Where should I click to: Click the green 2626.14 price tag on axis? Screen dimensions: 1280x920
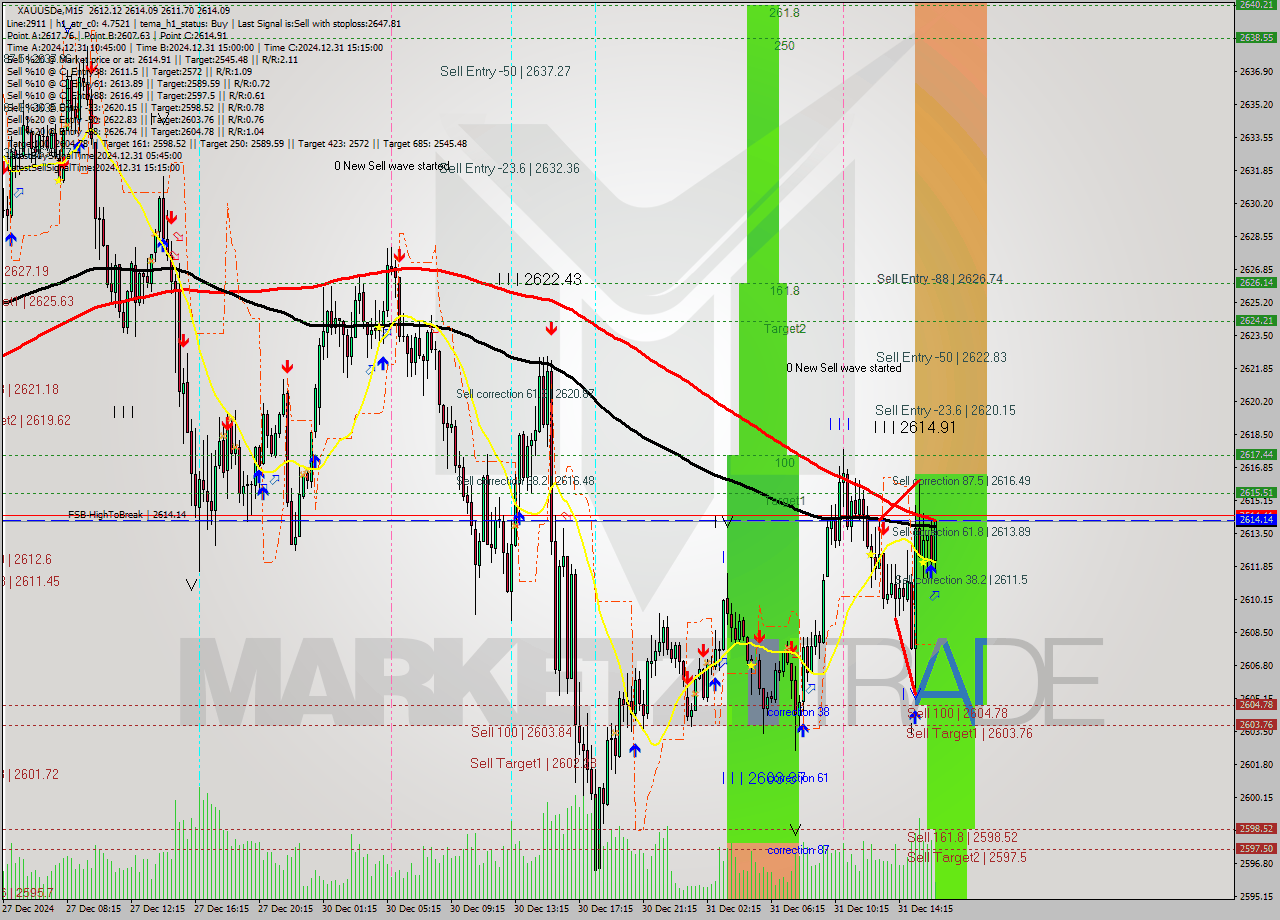1256,282
